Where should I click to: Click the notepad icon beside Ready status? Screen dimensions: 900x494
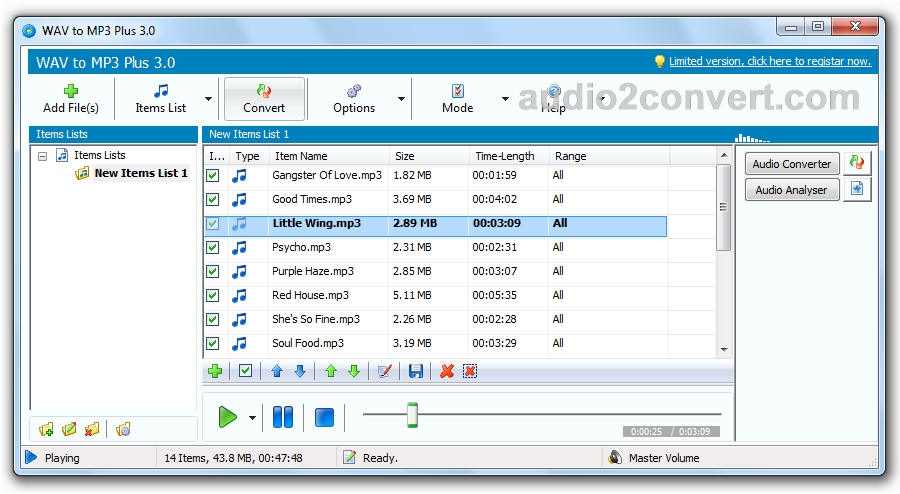pyautogui.click(x=349, y=457)
